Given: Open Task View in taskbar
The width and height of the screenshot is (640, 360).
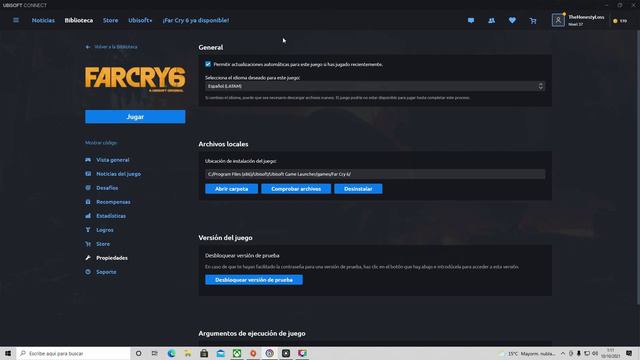Looking at the screenshot, I should [154, 353].
